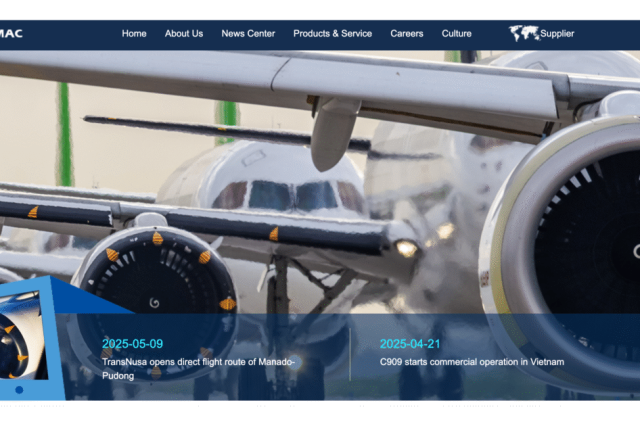This screenshot has height=426, width=640.
Task: Open the Careers menu item
Action: [x=407, y=33]
